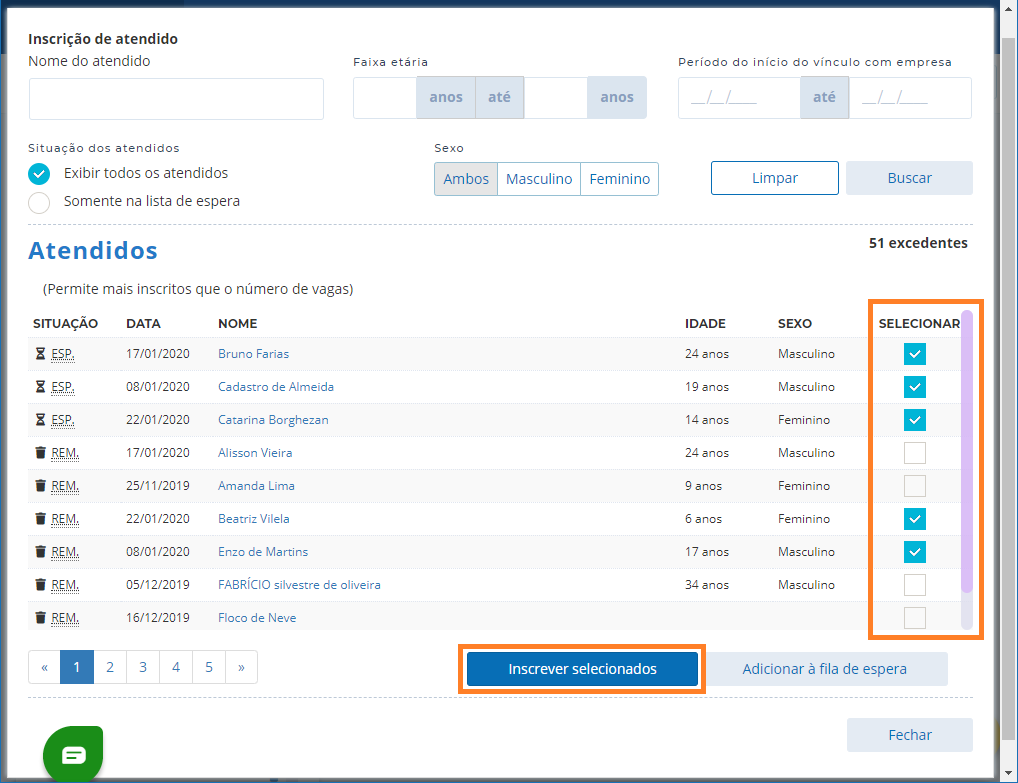This screenshot has height=783, width=1018.
Task: Choose 'Somente na lista de espera' option
Action: tap(39, 203)
